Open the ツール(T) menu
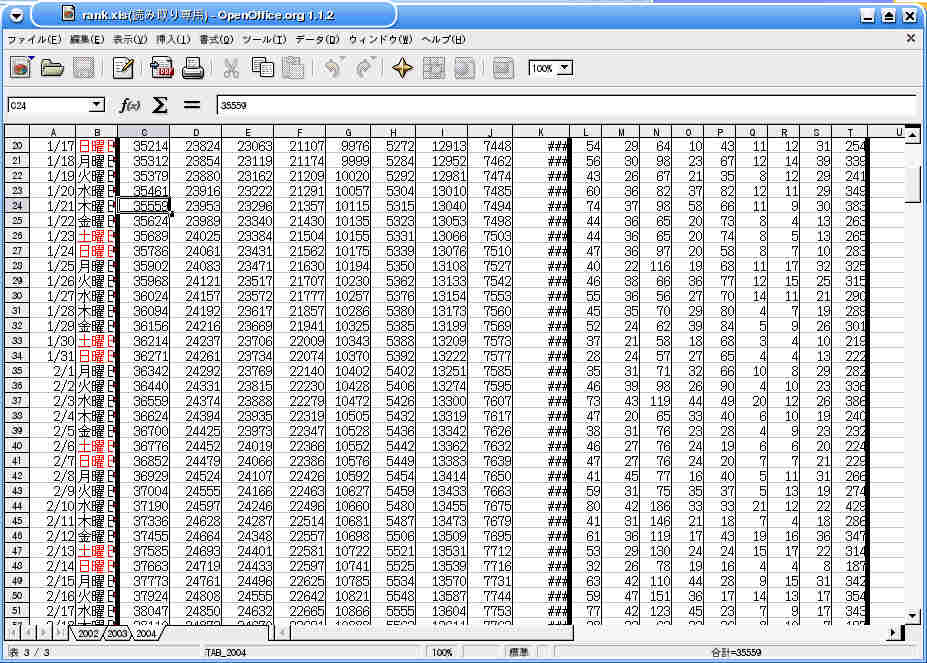 [264, 40]
